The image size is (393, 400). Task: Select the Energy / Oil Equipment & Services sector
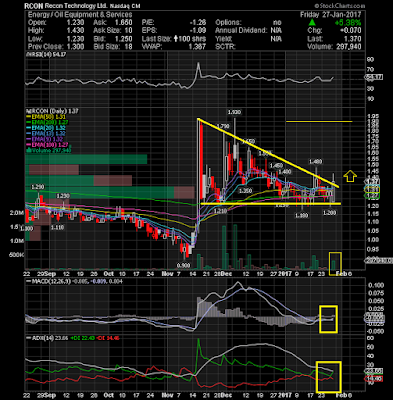80,15
